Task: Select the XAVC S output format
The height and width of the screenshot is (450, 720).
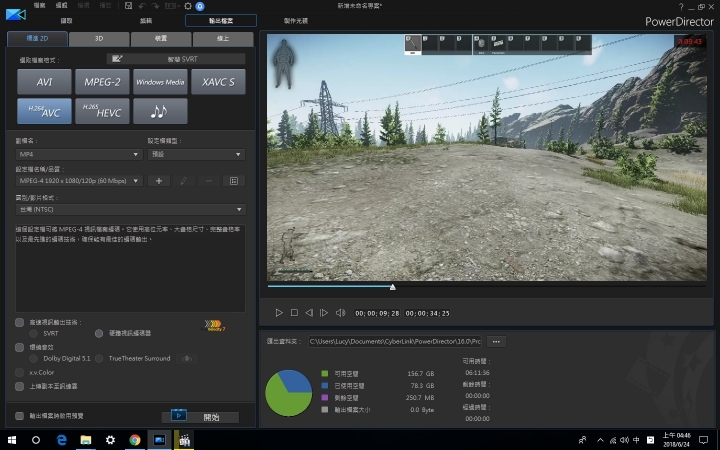Action: [218, 82]
